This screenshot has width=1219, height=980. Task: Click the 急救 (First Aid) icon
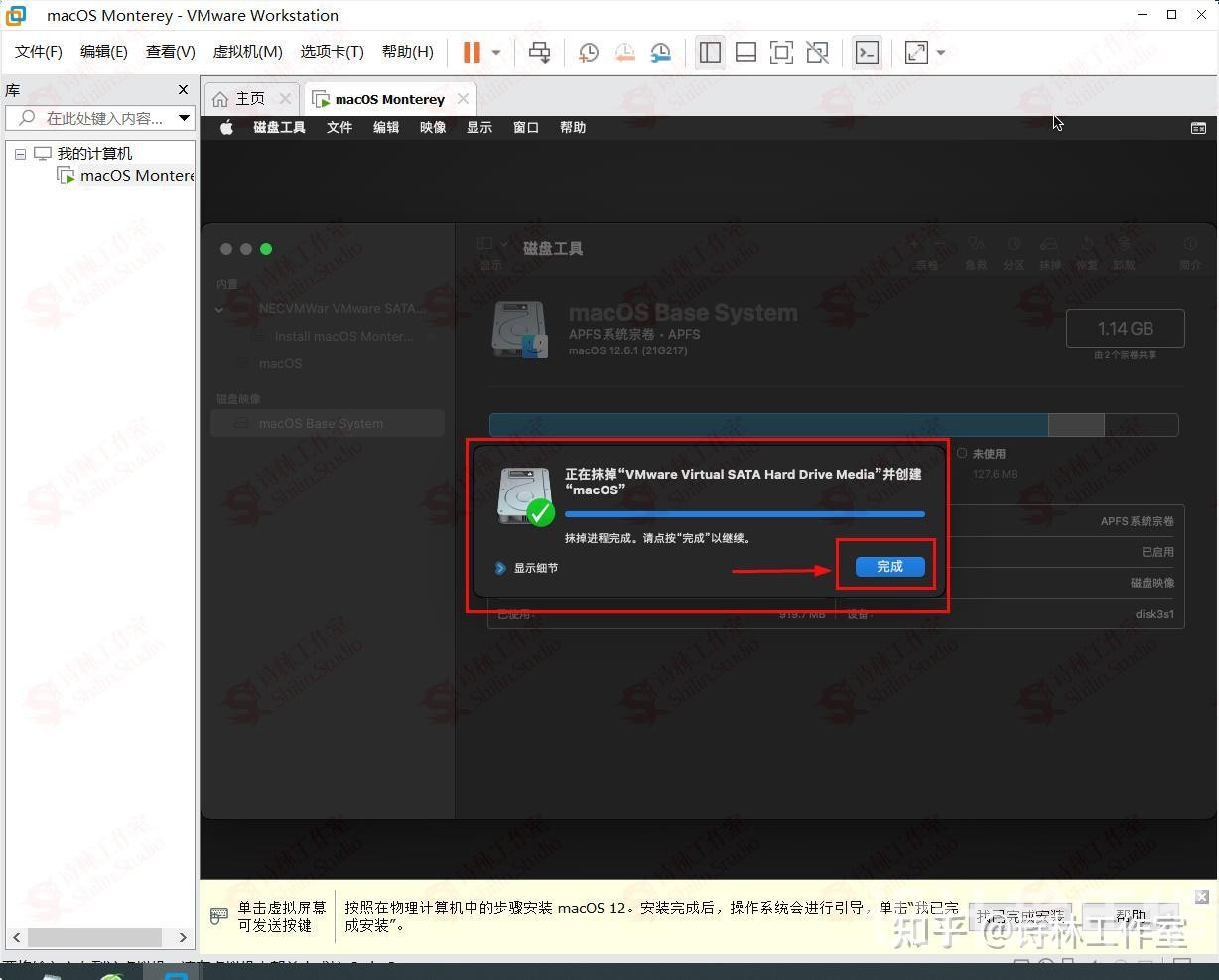coord(975,250)
